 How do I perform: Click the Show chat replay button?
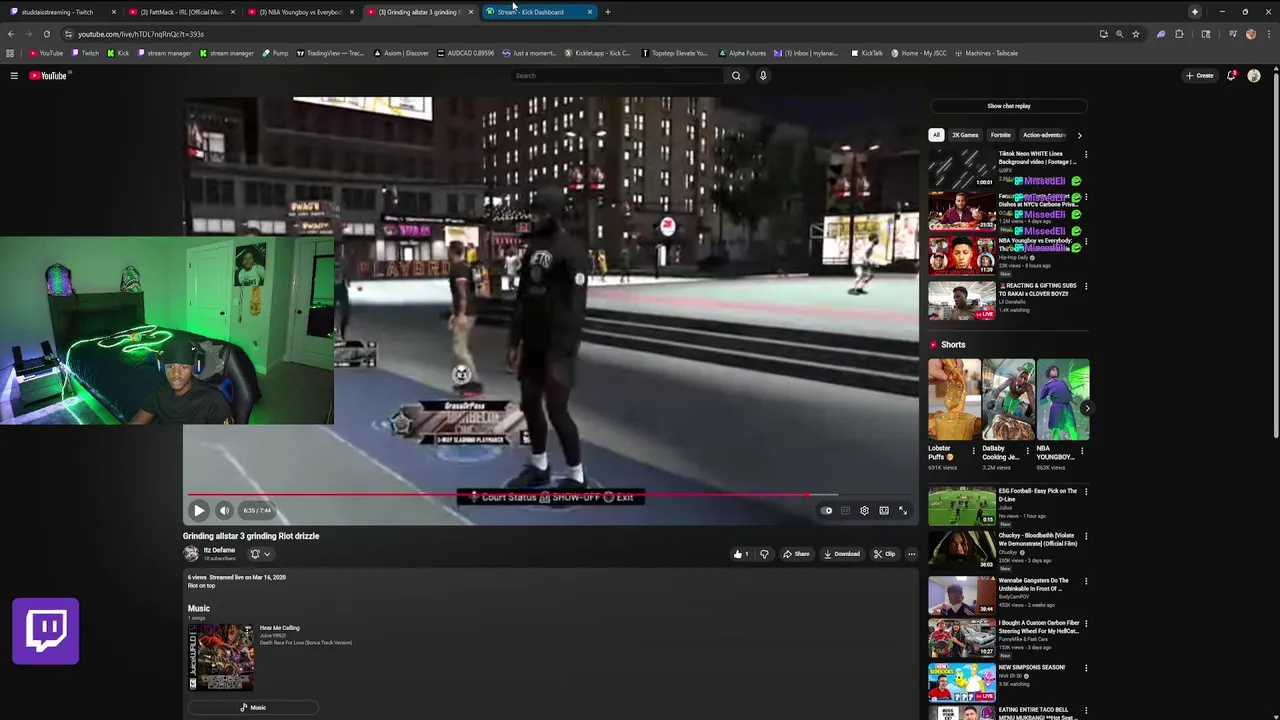click(1009, 106)
